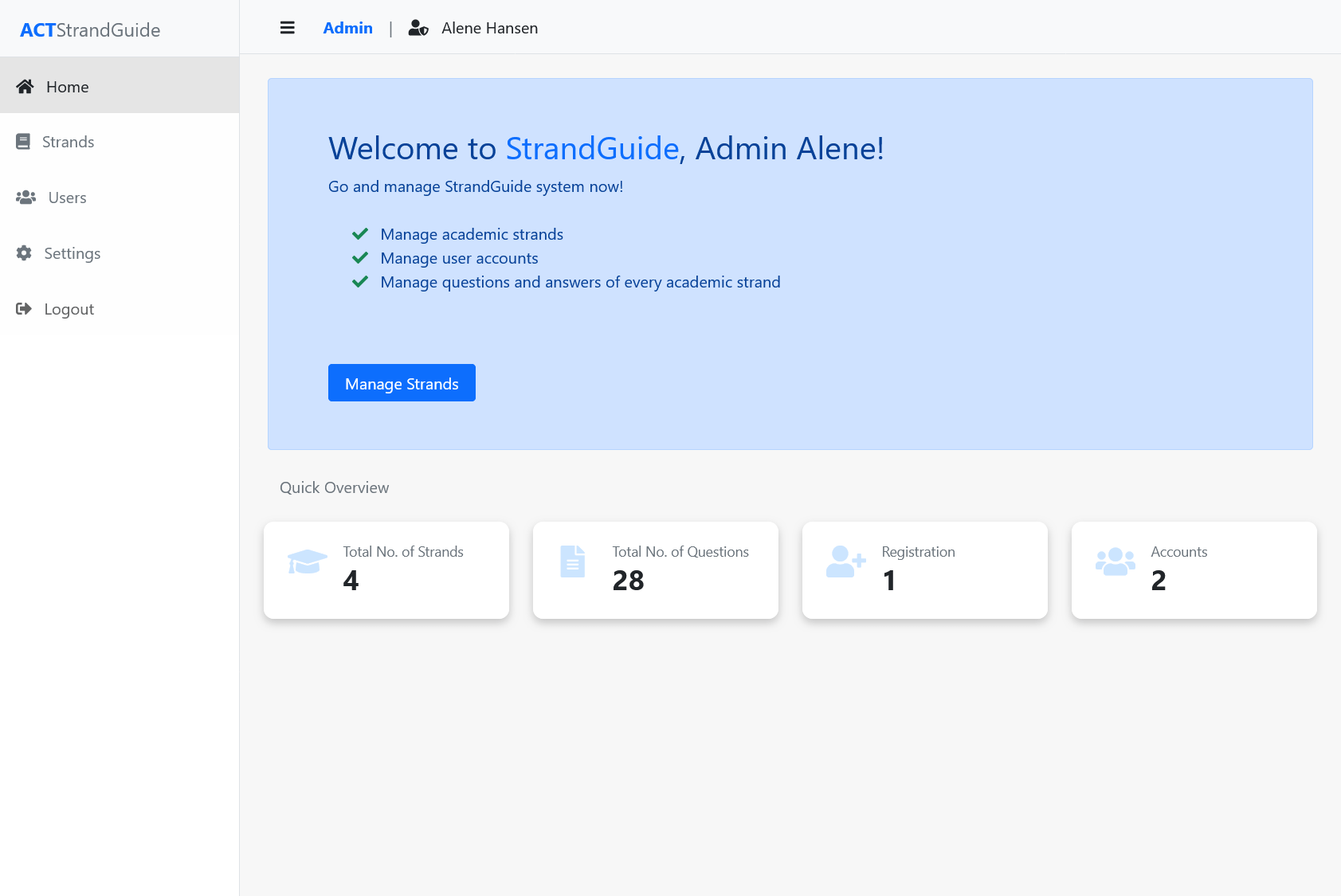The height and width of the screenshot is (896, 1341).
Task: Click the StrandGuide word in welcome heading
Action: pyautogui.click(x=592, y=148)
